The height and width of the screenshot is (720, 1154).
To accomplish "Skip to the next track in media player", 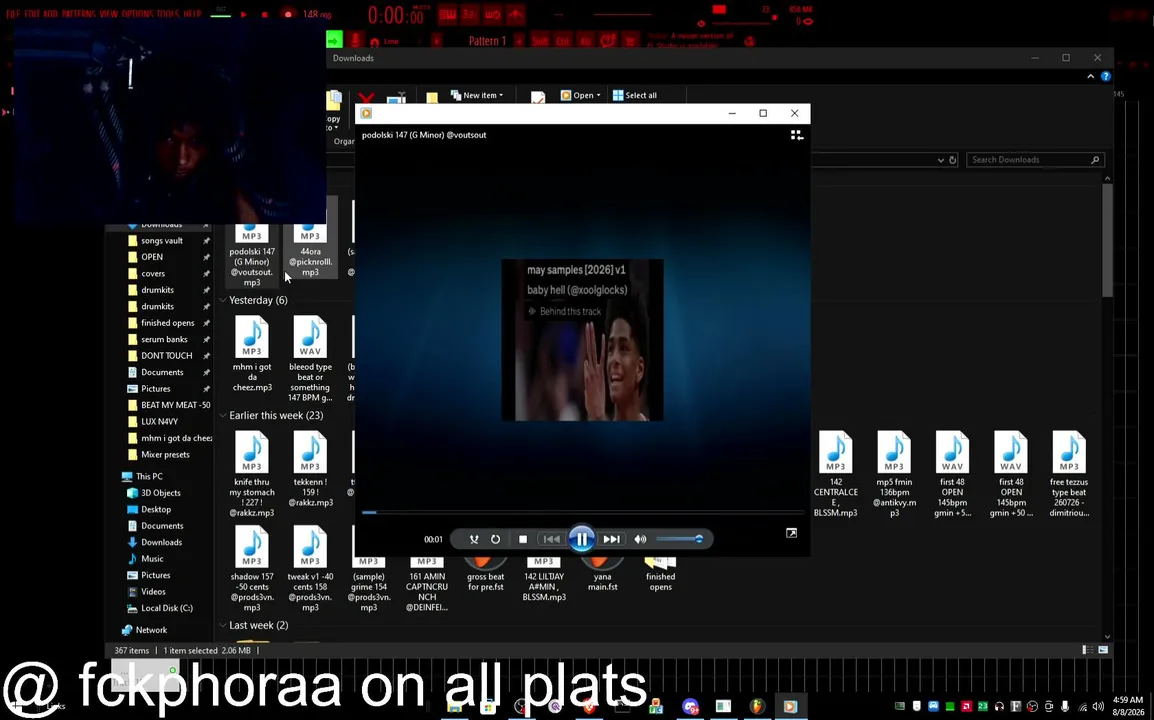I will pos(612,540).
